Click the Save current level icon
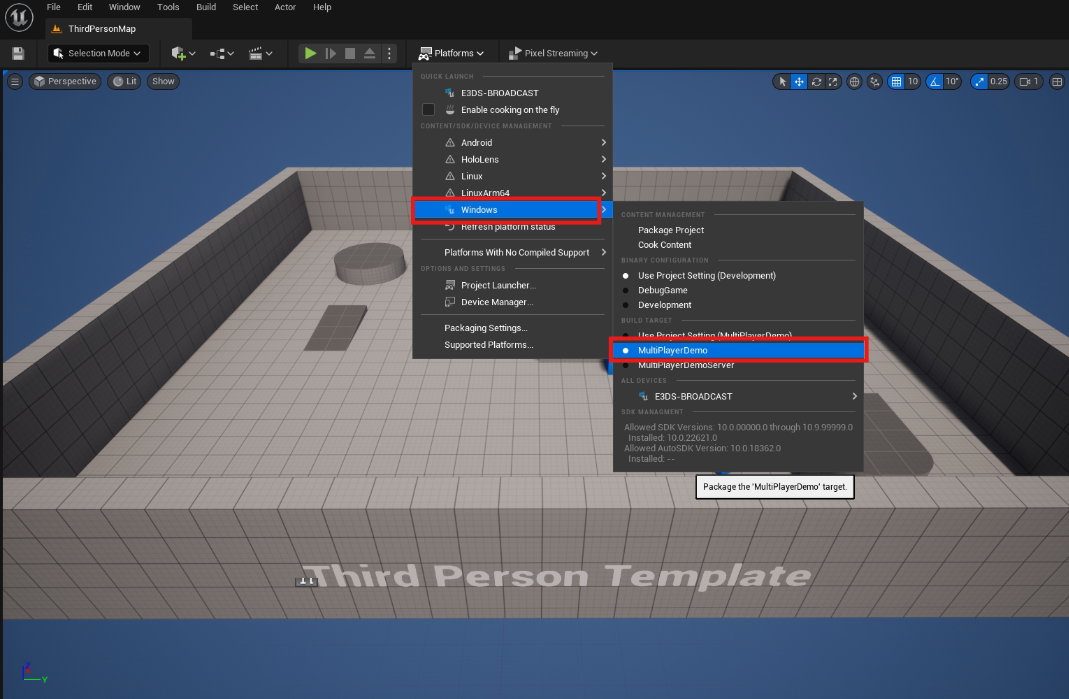The image size is (1069, 699). pyautogui.click(x=18, y=53)
